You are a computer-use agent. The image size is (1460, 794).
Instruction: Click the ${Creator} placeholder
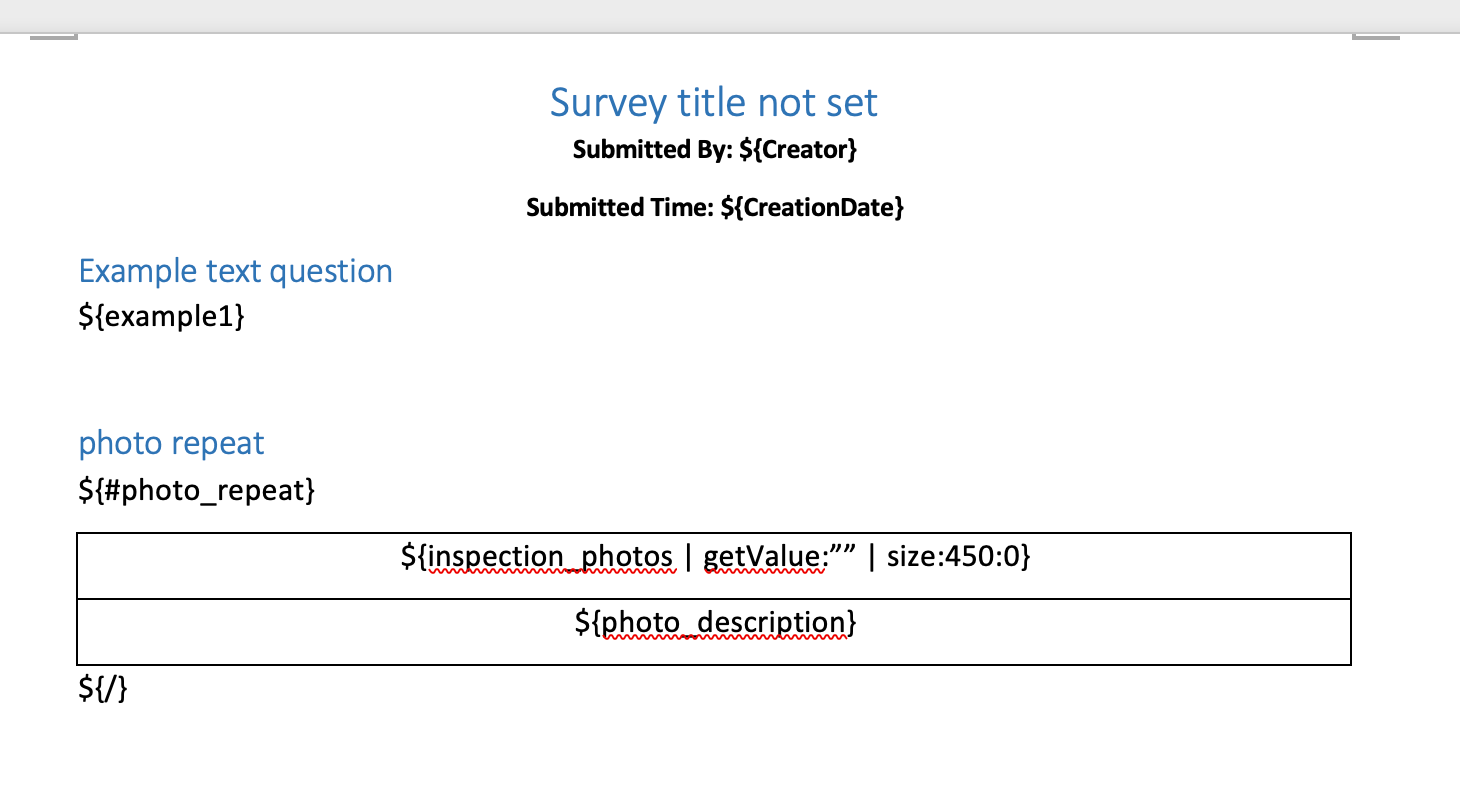click(x=798, y=150)
